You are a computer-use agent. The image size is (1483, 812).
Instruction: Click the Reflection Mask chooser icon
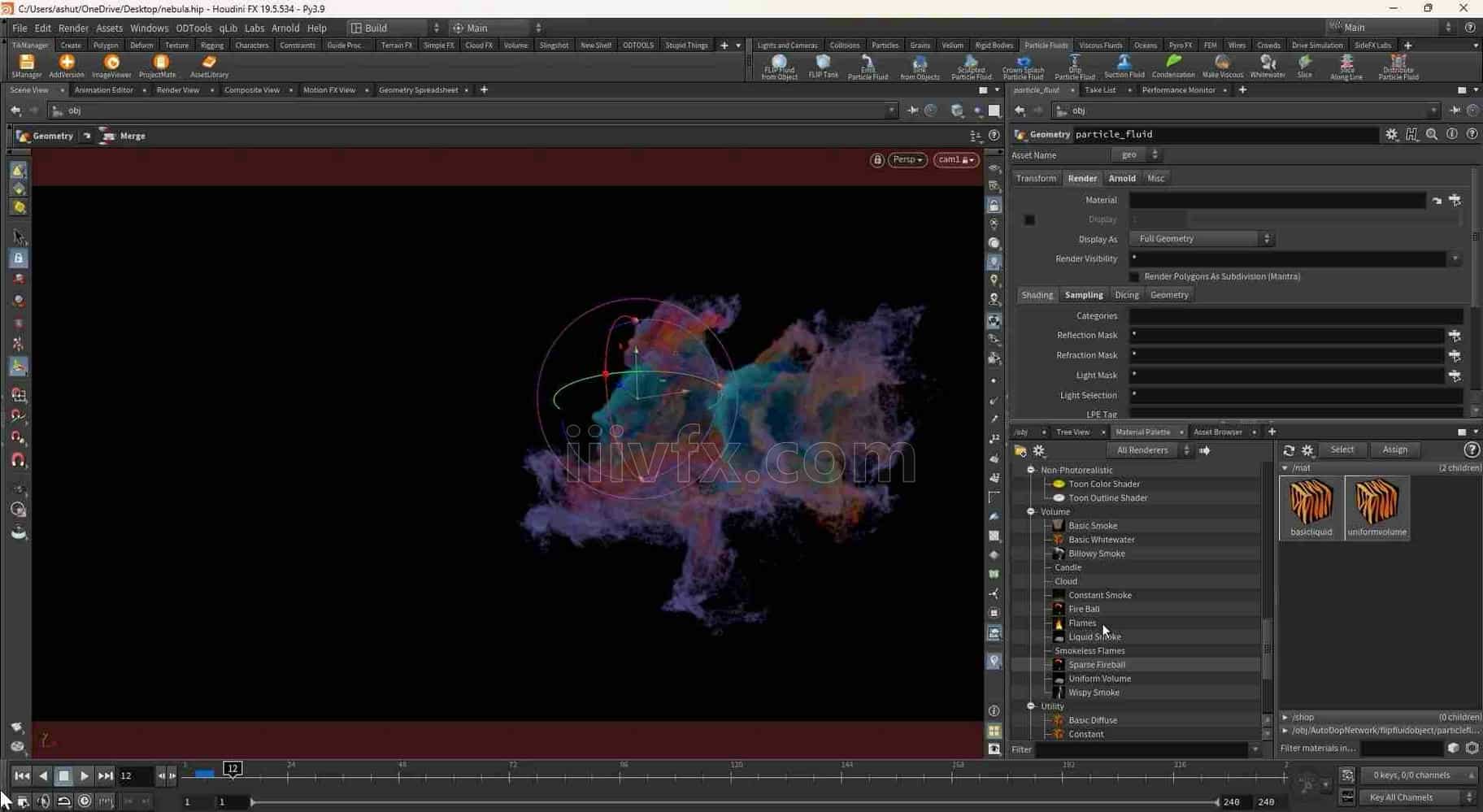pos(1455,335)
